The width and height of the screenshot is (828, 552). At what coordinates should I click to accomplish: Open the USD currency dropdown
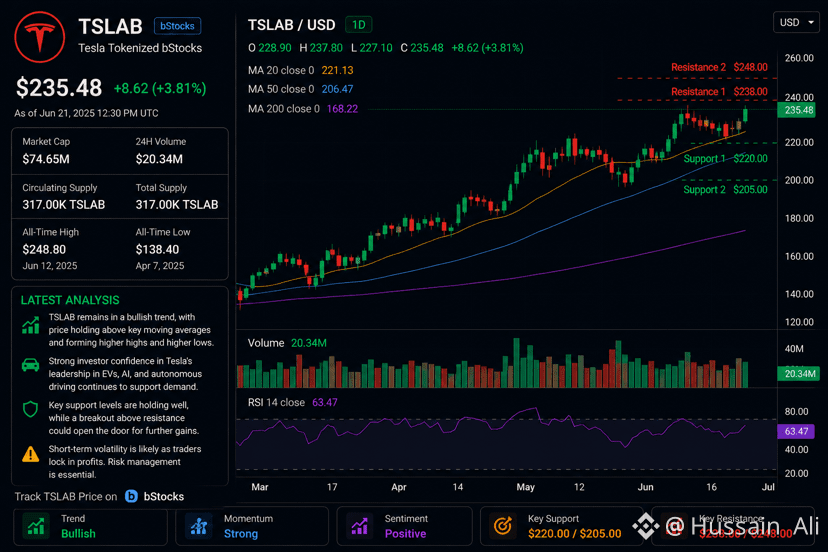point(796,23)
